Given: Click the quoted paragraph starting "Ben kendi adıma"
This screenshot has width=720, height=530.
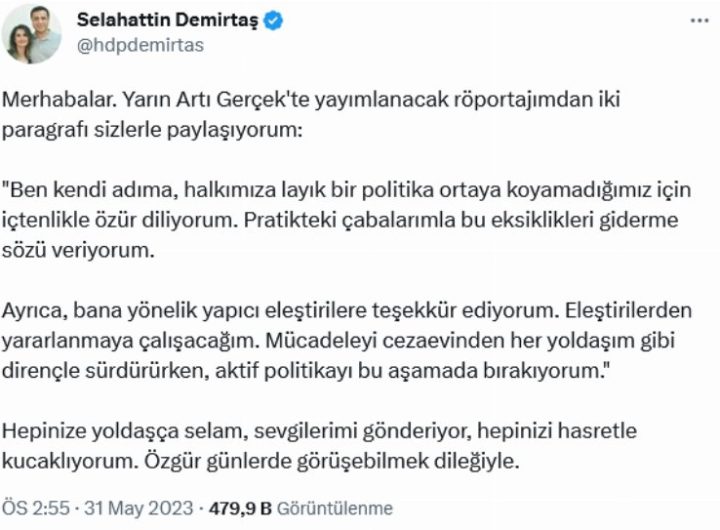Looking at the screenshot, I should (x=330, y=214).
